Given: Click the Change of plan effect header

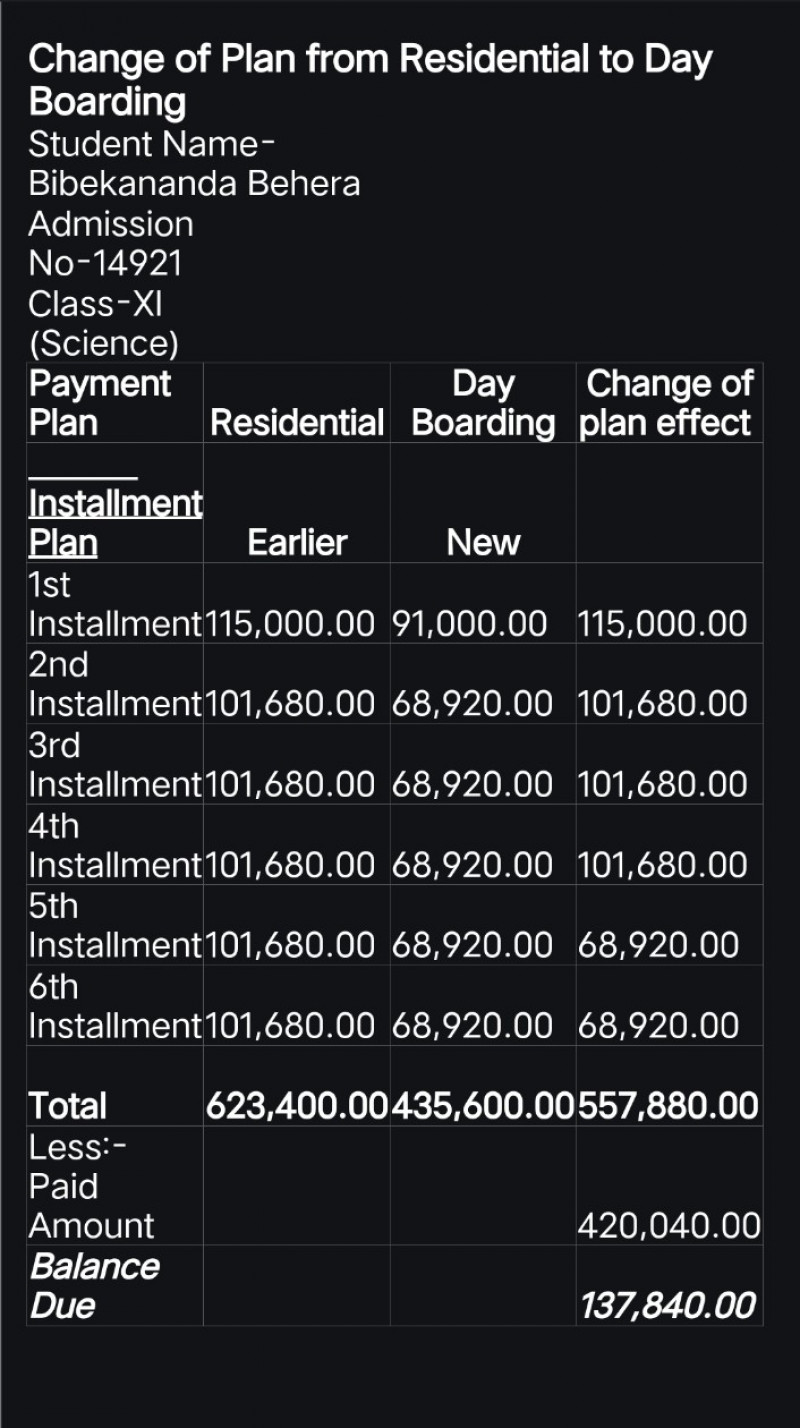Looking at the screenshot, I should click(668, 403).
